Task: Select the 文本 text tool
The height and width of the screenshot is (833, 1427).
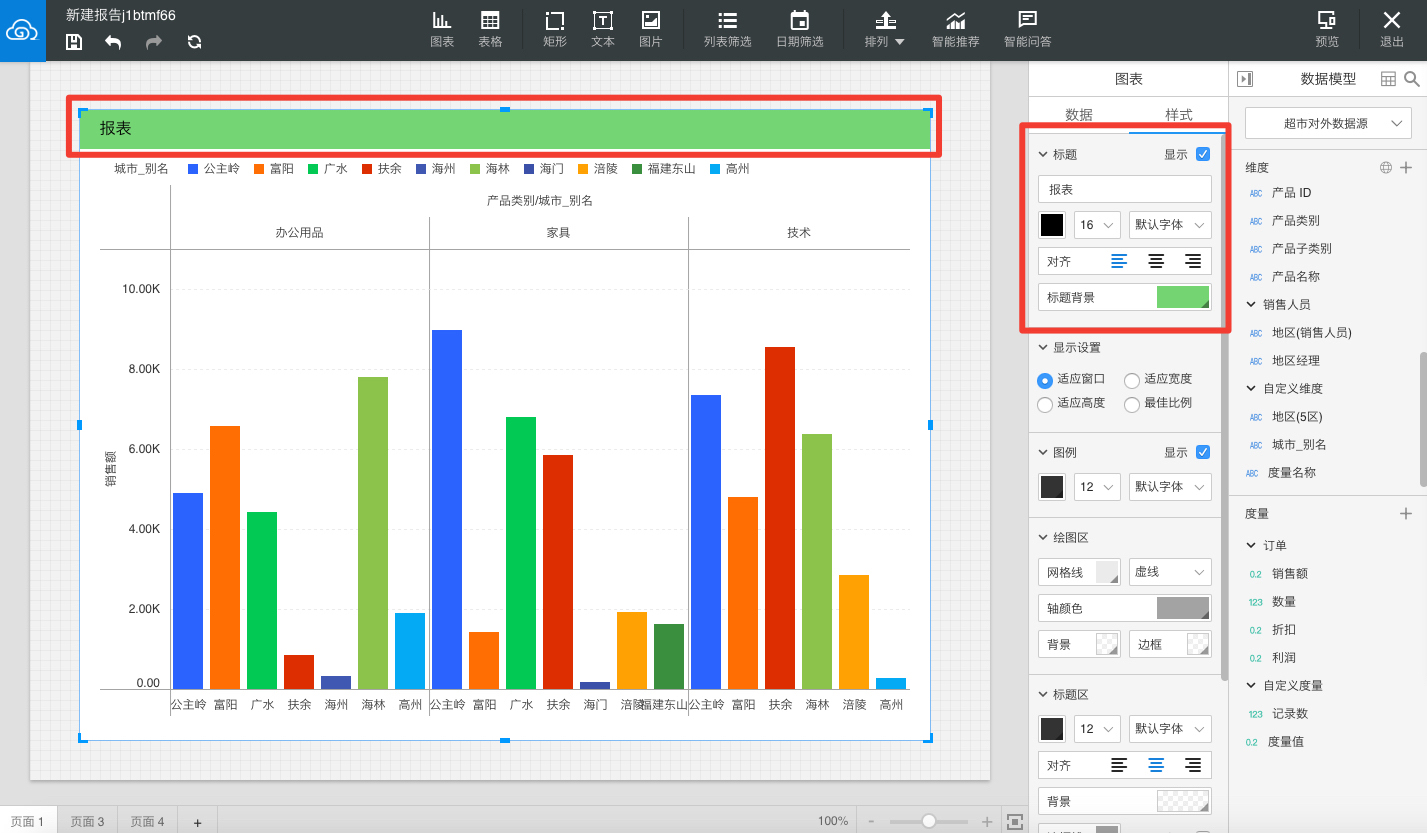Action: point(603,30)
